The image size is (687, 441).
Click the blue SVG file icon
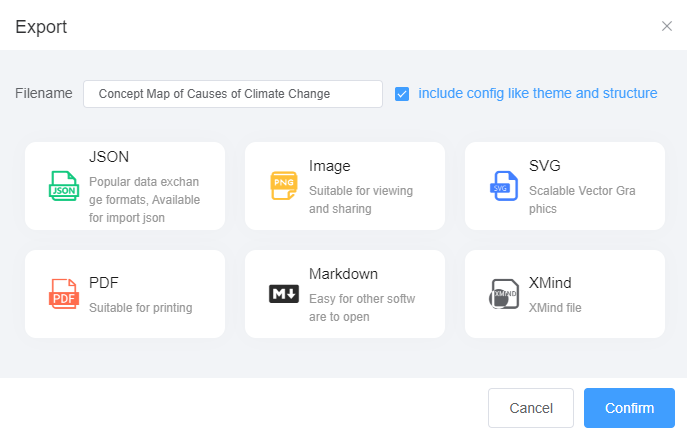[x=502, y=186]
